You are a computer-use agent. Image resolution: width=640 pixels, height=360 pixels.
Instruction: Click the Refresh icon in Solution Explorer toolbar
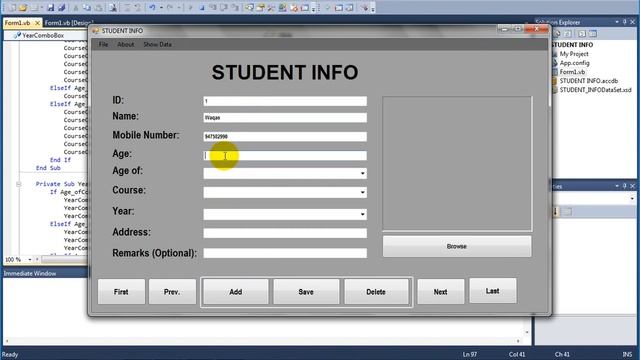[x=567, y=34]
